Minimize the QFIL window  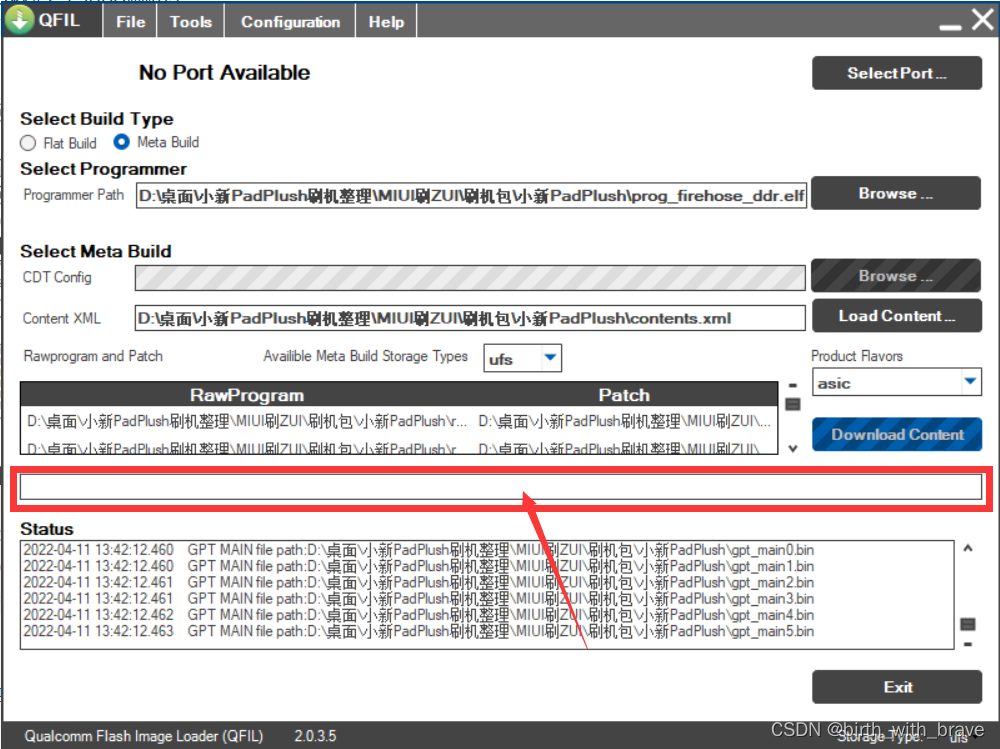tap(950, 27)
